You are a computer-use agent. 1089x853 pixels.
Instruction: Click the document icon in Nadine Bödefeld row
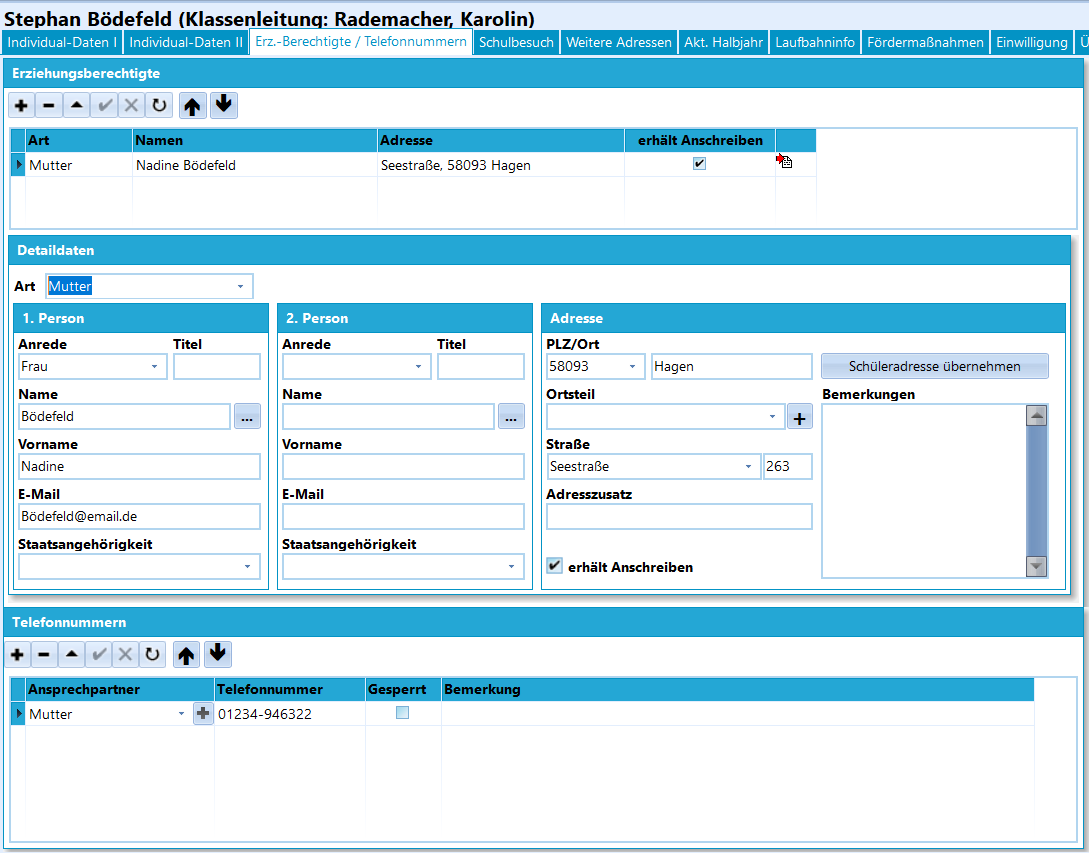(x=785, y=161)
